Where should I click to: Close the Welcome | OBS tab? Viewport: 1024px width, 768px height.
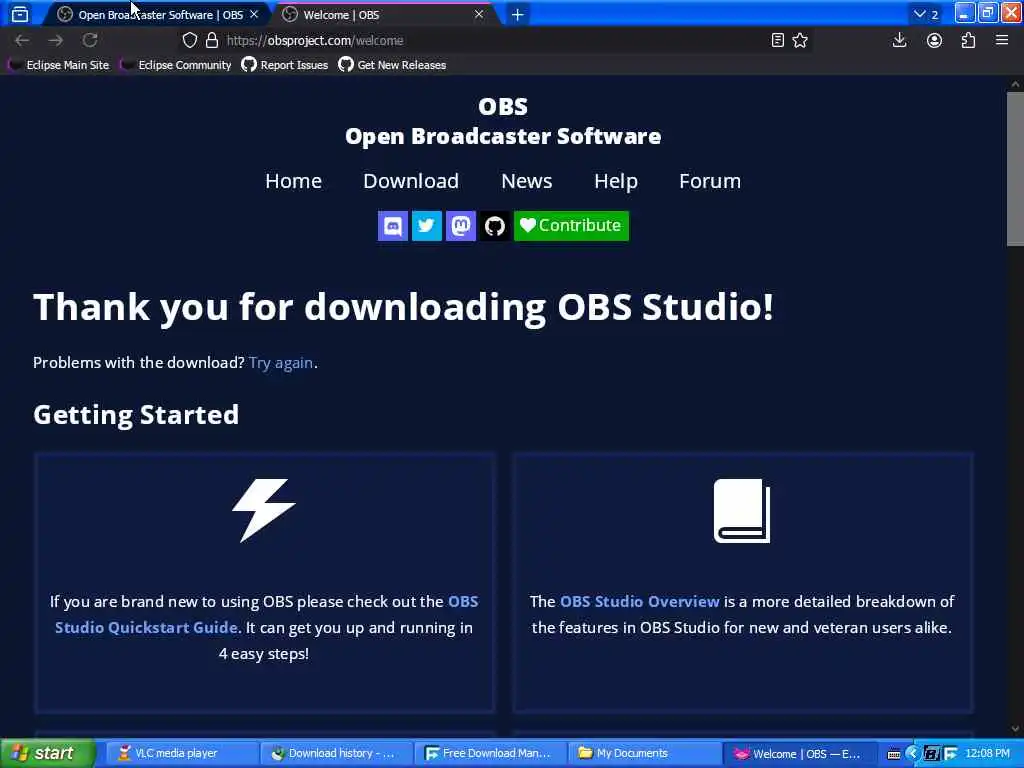click(x=479, y=14)
